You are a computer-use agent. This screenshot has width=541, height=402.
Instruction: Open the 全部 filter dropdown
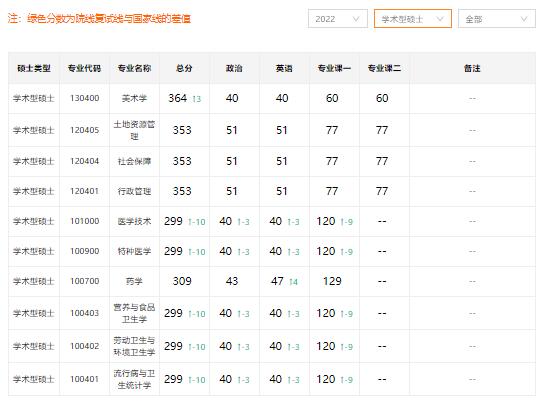pos(497,19)
